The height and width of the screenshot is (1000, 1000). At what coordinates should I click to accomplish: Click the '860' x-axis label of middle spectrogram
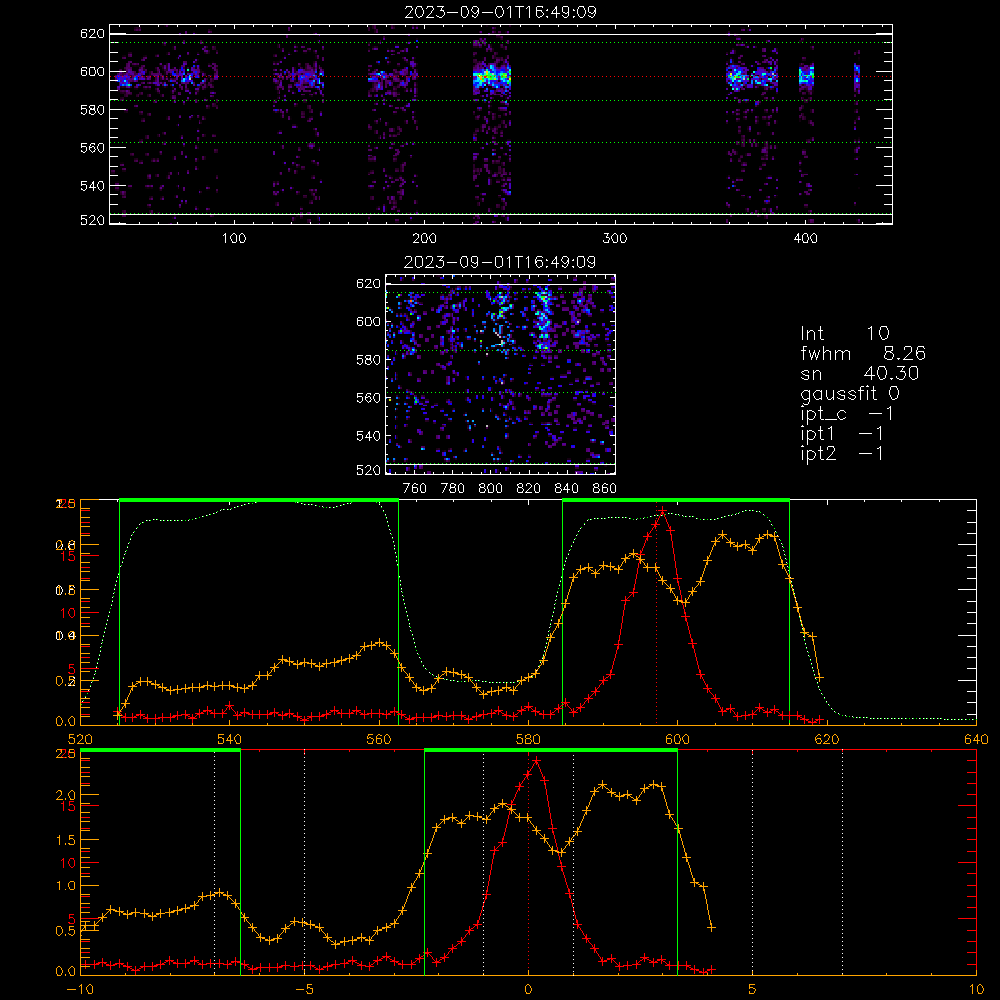pyautogui.click(x=605, y=489)
